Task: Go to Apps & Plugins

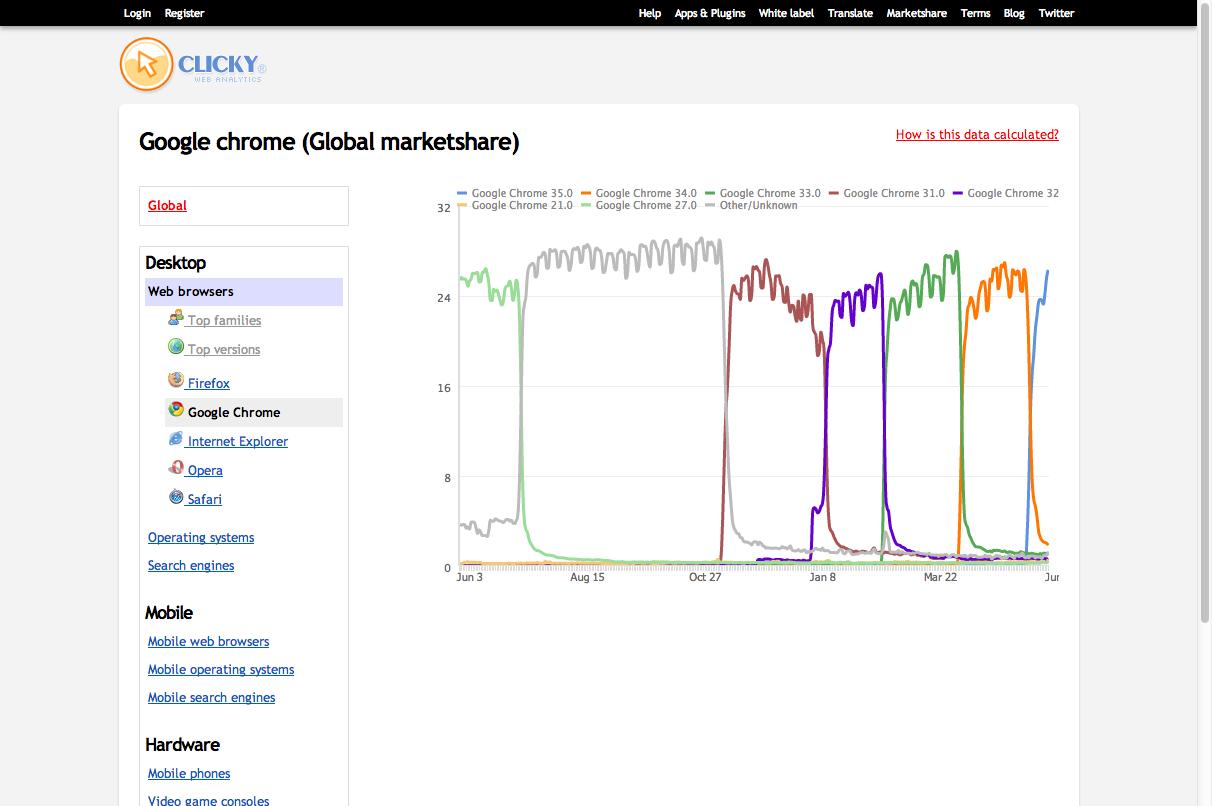Action: (710, 13)
